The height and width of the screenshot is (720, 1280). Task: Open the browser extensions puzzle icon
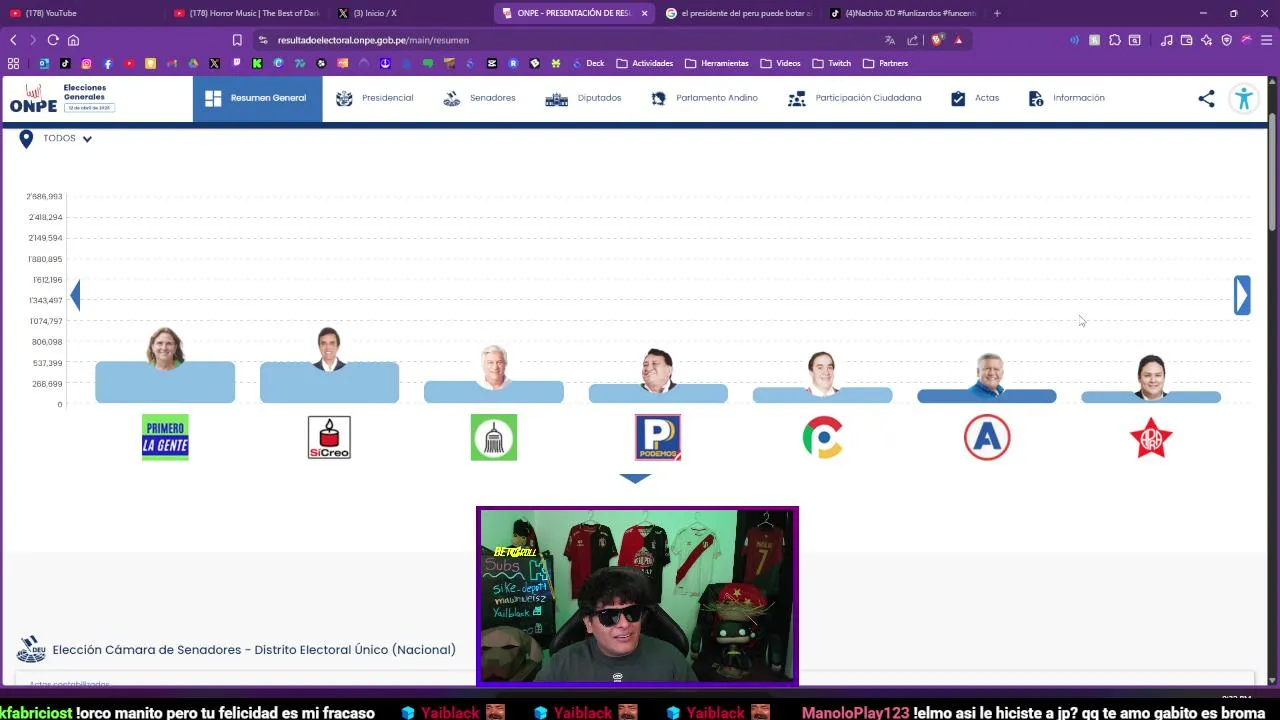(x=1114, y=40)
